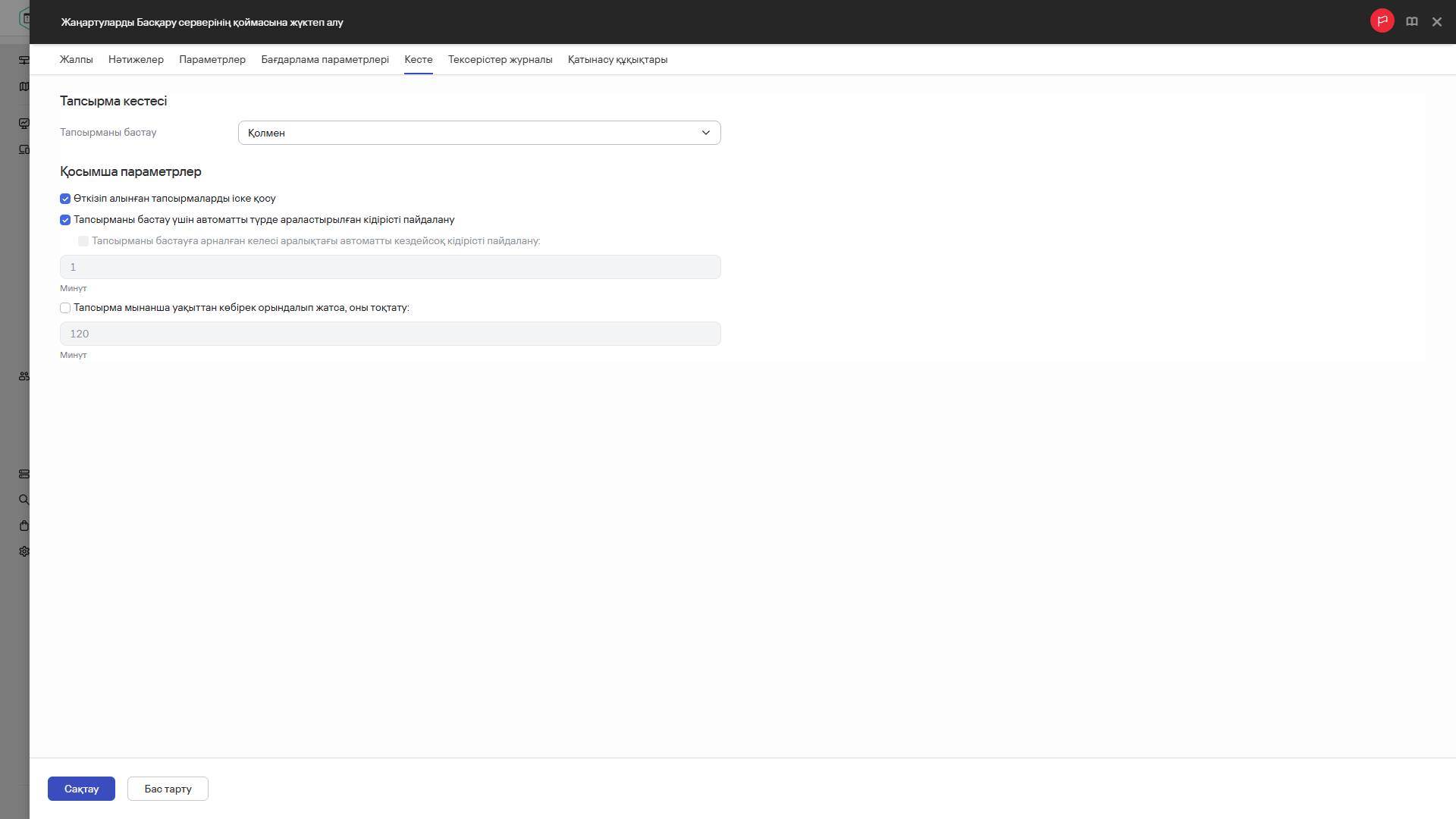The width and height of the screenshot is (1456, 819).
Task: Click the Бас тарту button
Action: [168, 789]
